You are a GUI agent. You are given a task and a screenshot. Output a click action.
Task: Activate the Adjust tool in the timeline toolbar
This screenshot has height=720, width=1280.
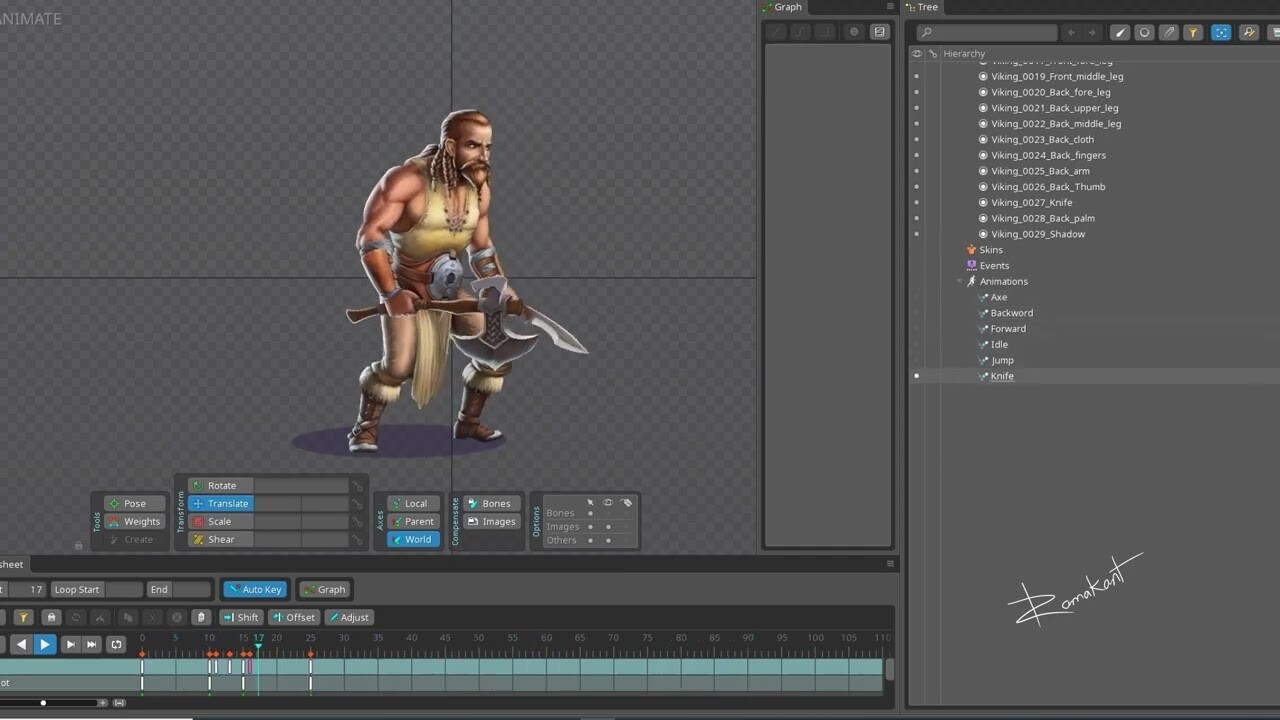(348, 617)
